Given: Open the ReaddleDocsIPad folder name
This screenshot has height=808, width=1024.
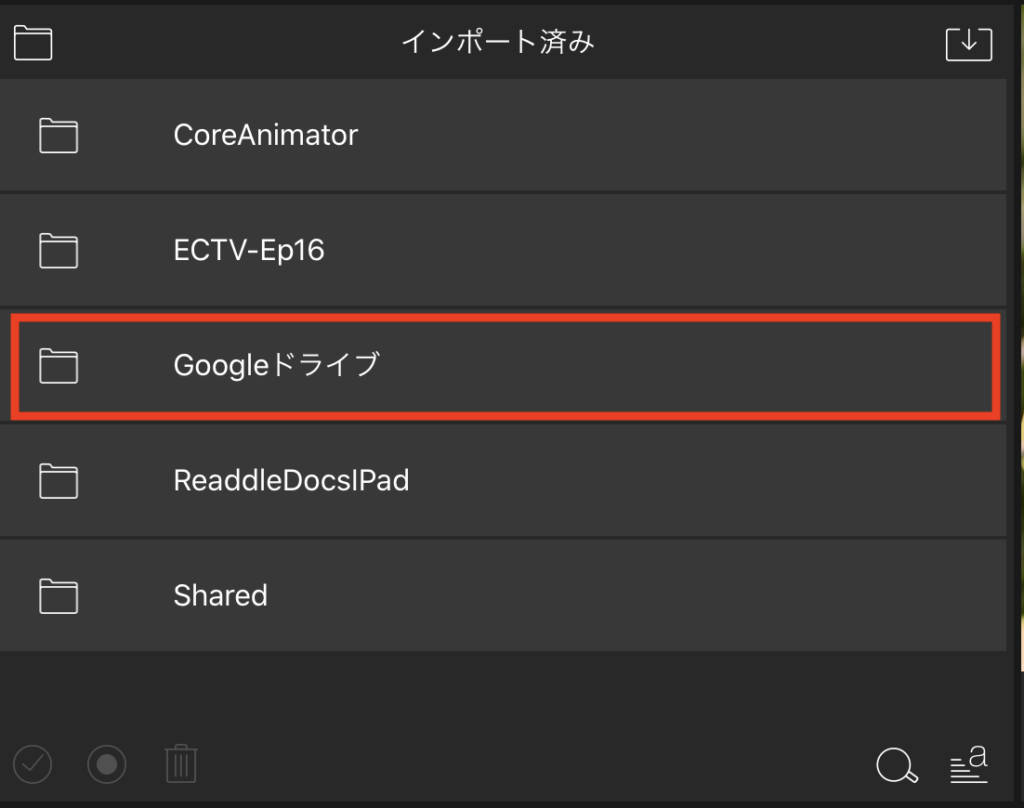Looking at the screenshot, I should click(291, 481).
